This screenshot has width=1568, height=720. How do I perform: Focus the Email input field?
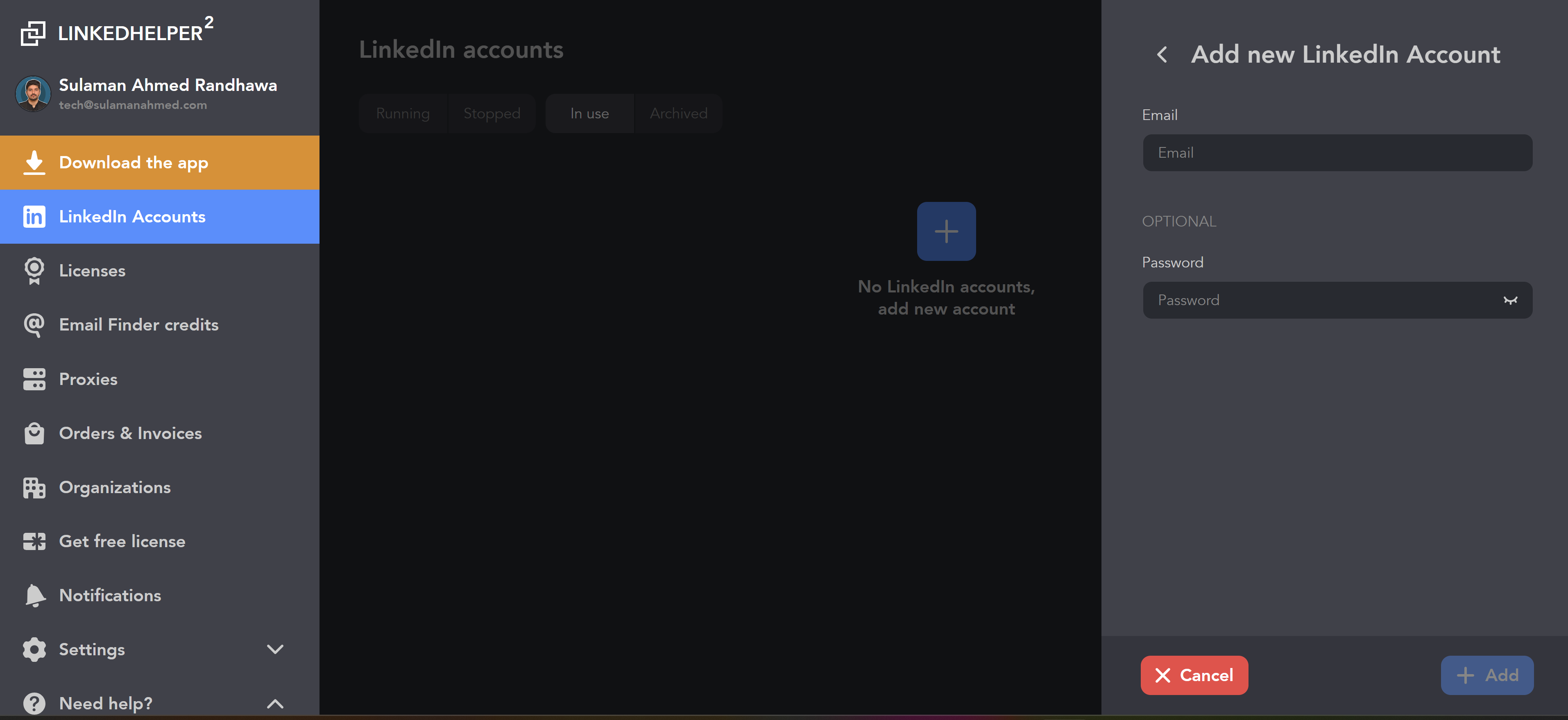point(1337,153)
